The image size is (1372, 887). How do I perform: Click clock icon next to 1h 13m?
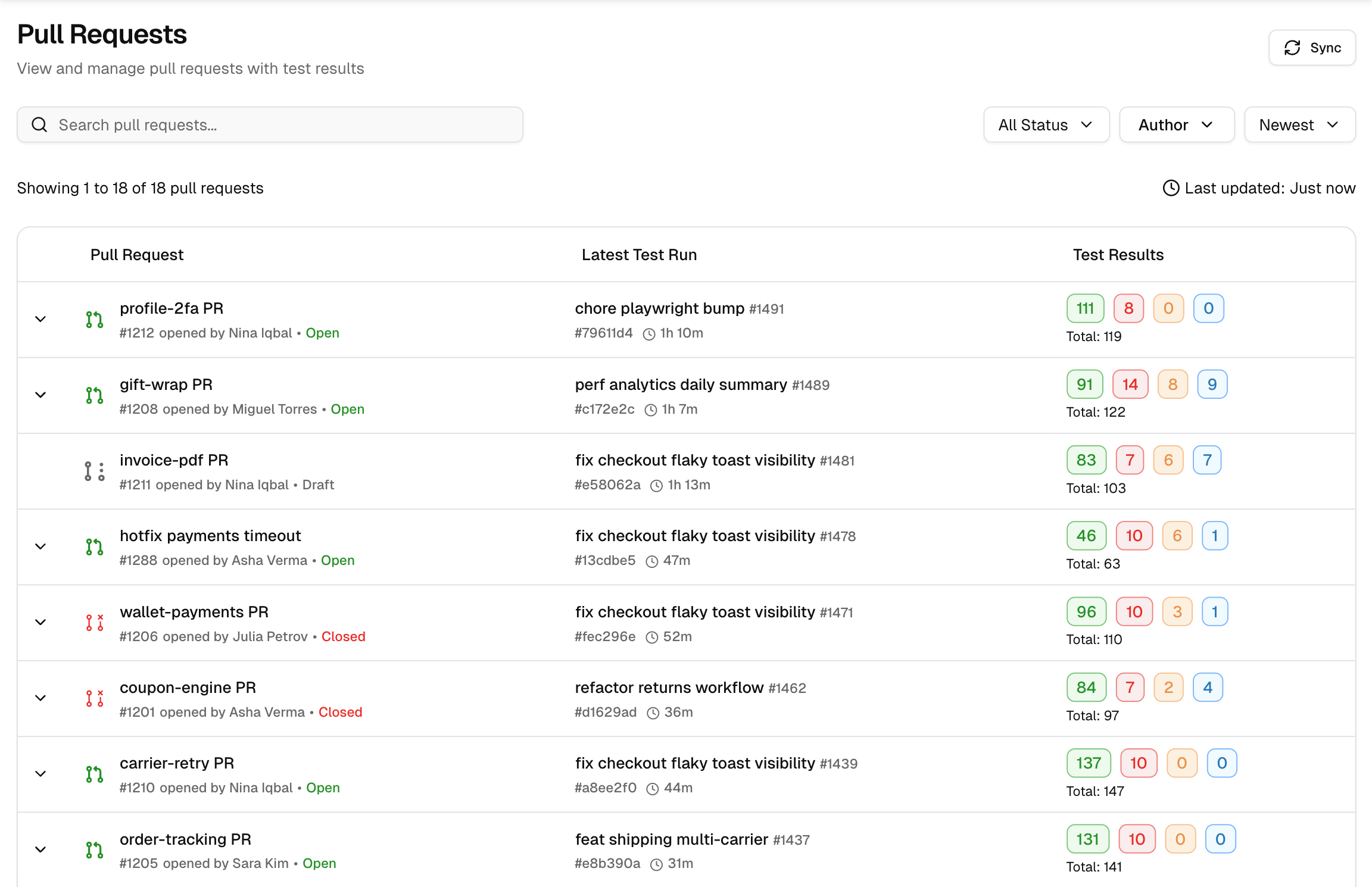point(656,486)
